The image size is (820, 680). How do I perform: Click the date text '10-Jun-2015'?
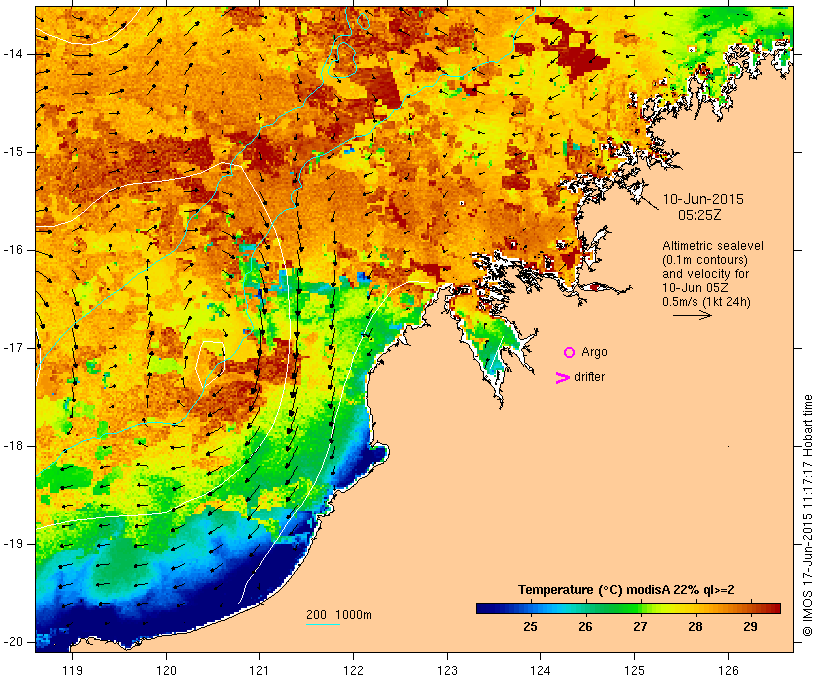tap(703, 199)
